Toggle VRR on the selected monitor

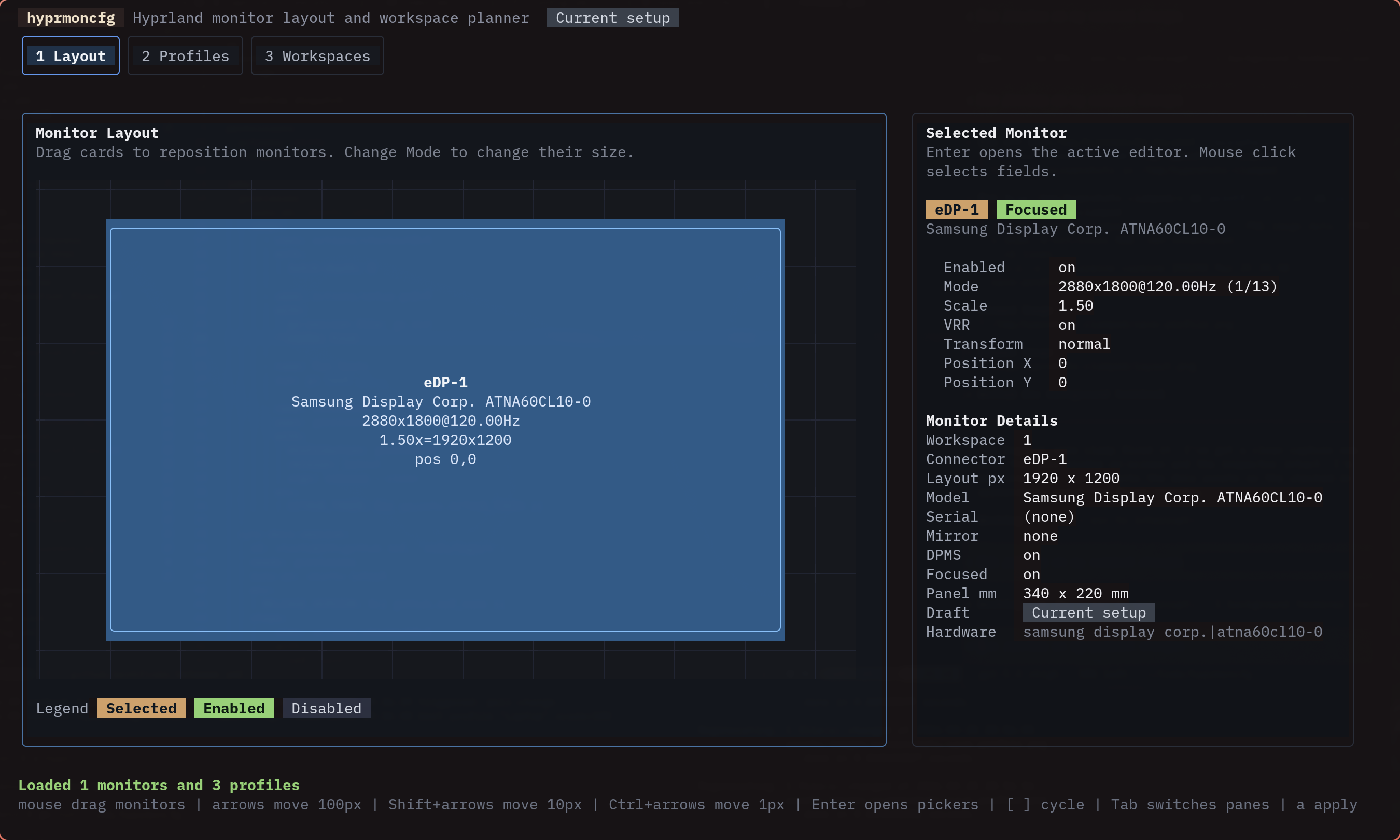[x=1066, y=325]
